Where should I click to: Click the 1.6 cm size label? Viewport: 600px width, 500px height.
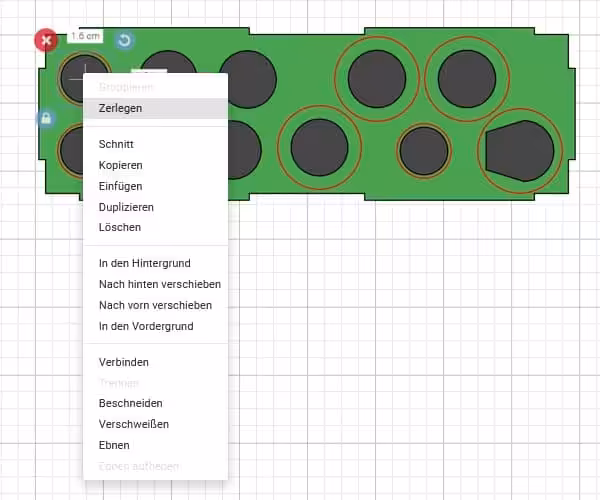click(x=85, y=35)
